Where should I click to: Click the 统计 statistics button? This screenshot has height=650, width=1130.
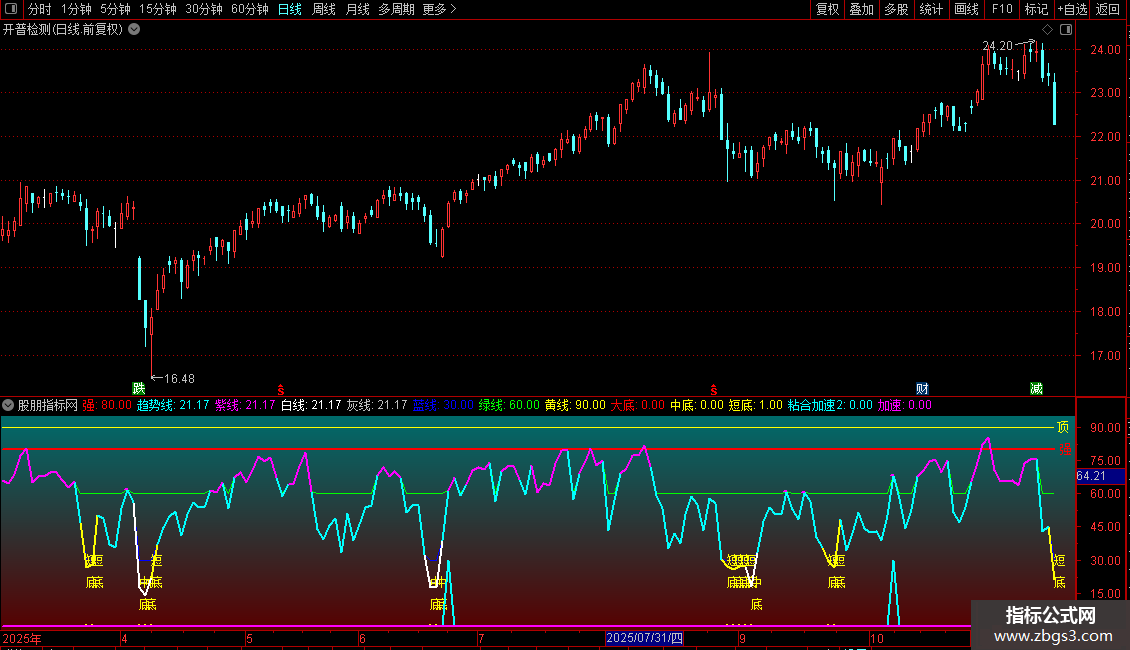(930, 9)
